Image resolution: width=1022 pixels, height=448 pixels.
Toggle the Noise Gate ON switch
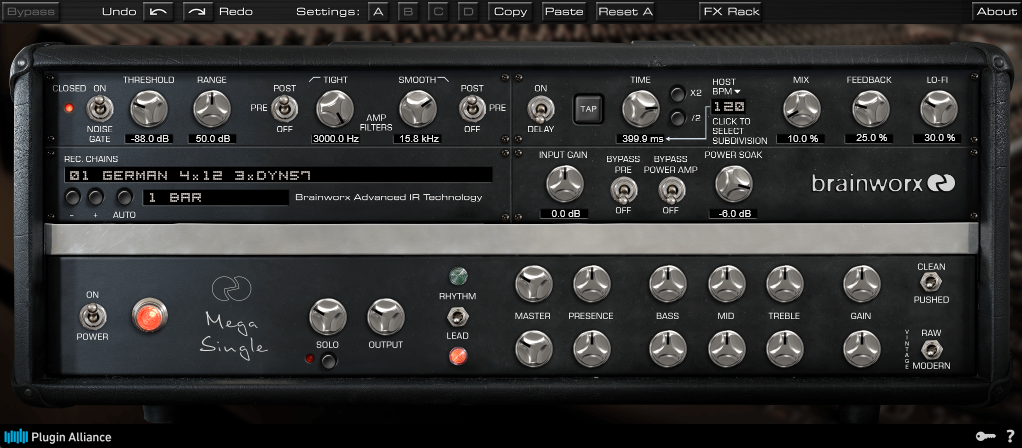tap(100, 108)
